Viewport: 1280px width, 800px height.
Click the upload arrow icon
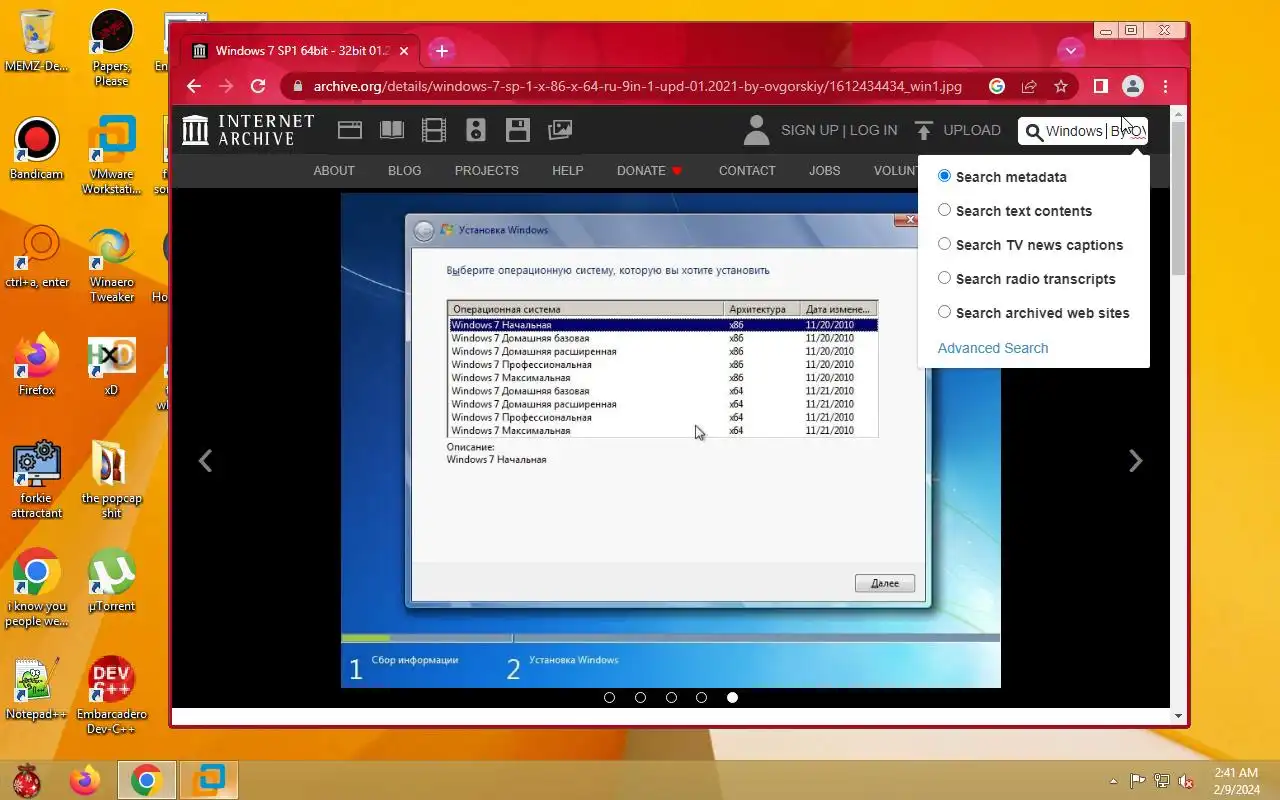(924, 130)
